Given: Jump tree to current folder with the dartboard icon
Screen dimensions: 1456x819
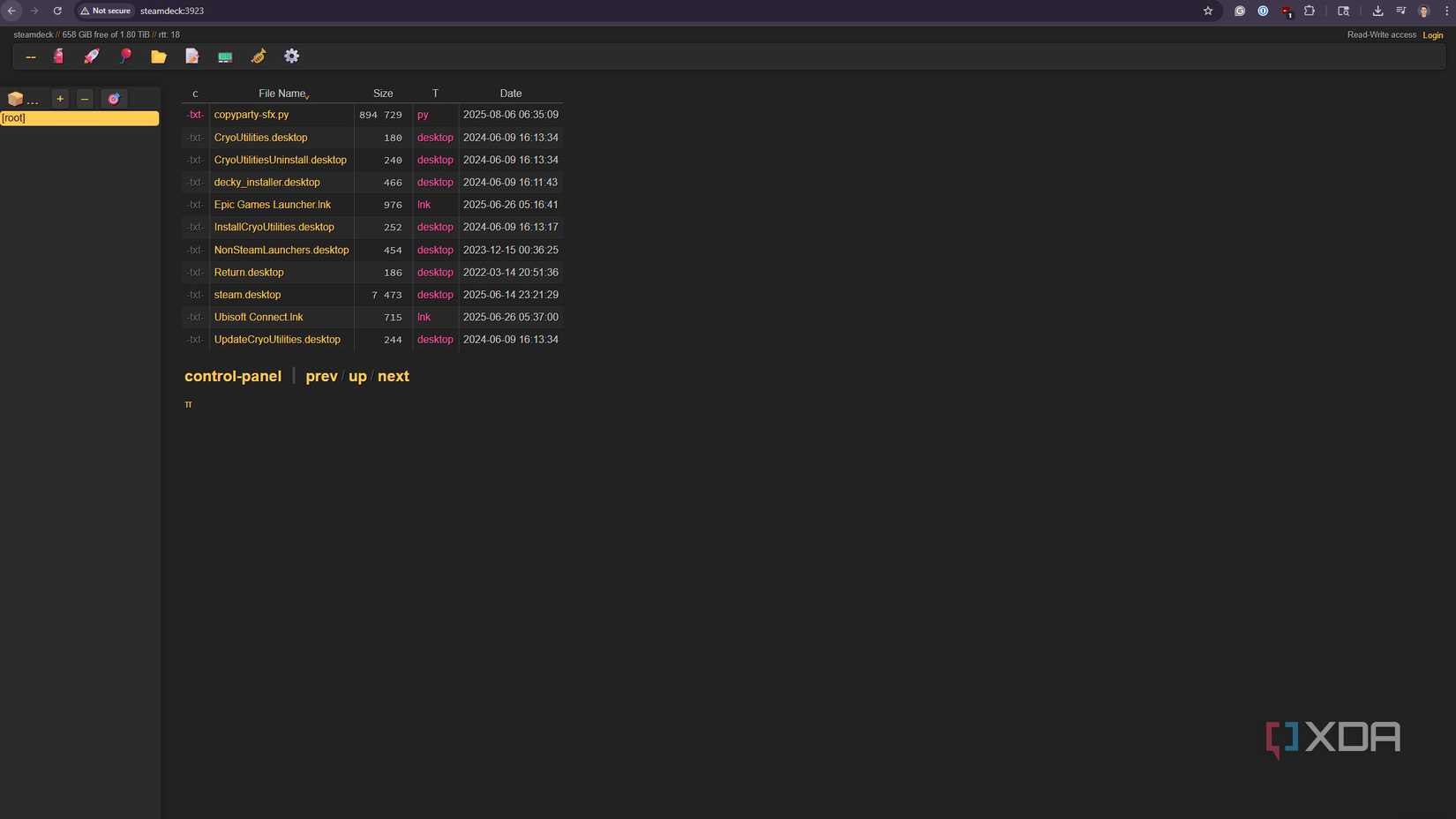Looking at the screenshot, I should (x=113, y=98).
